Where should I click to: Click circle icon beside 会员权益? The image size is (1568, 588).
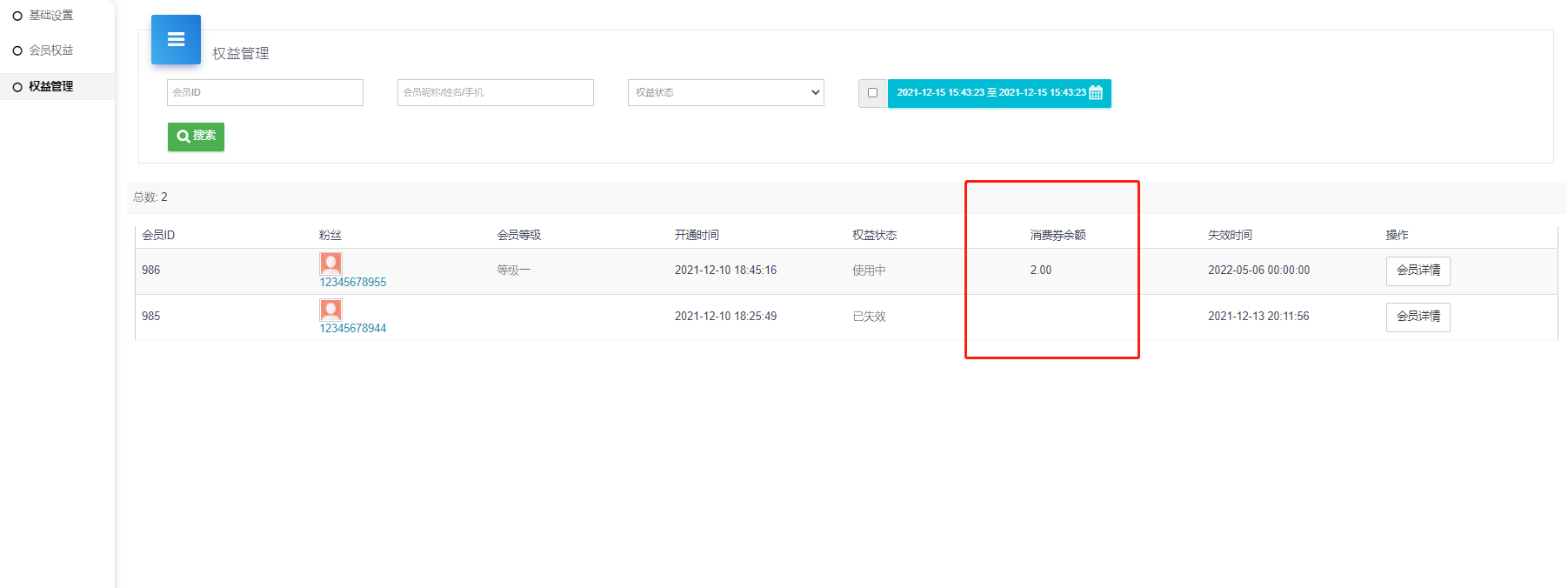tap(17, 50)
